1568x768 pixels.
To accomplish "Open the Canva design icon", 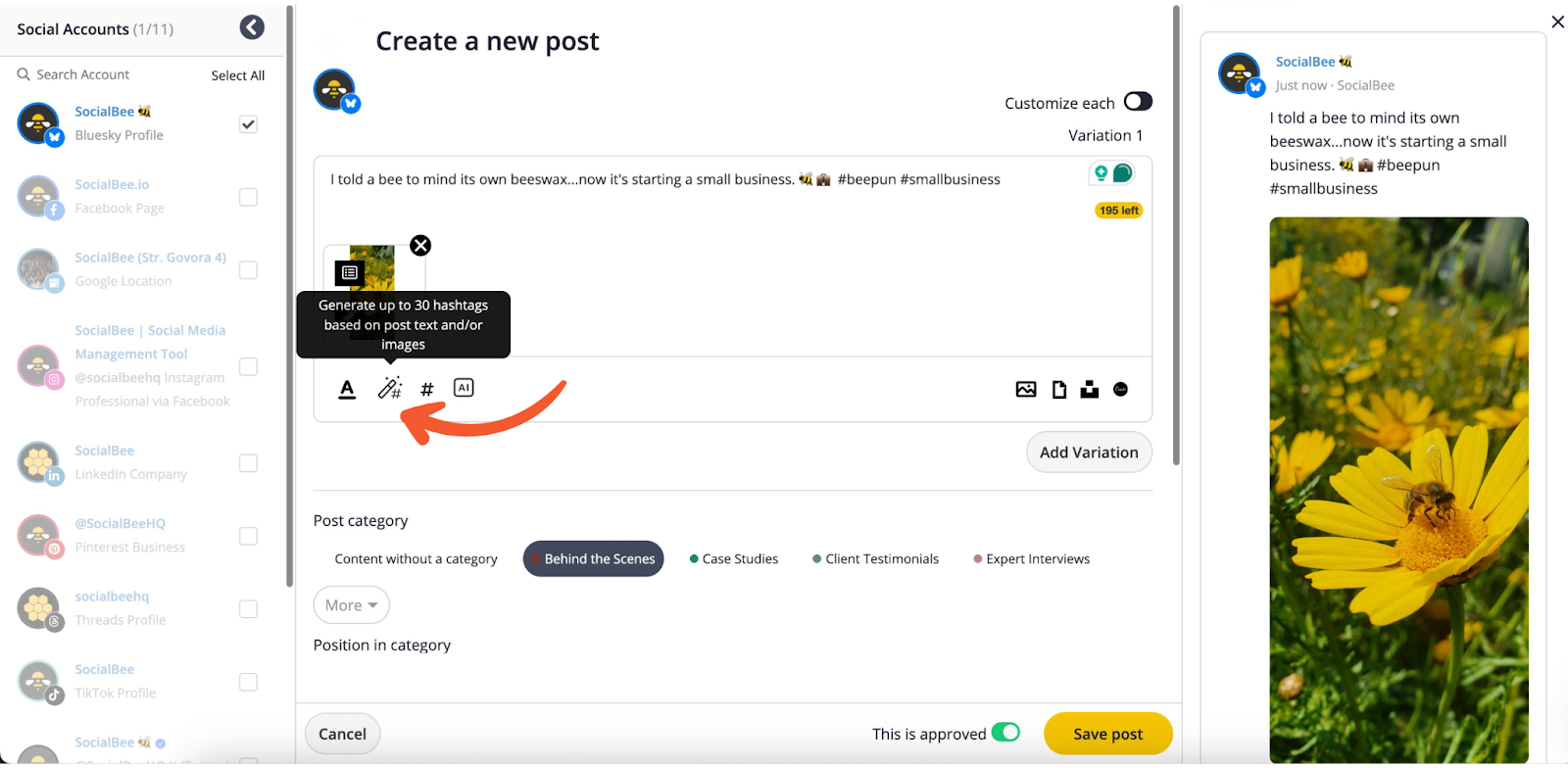I will (1121, 389).
